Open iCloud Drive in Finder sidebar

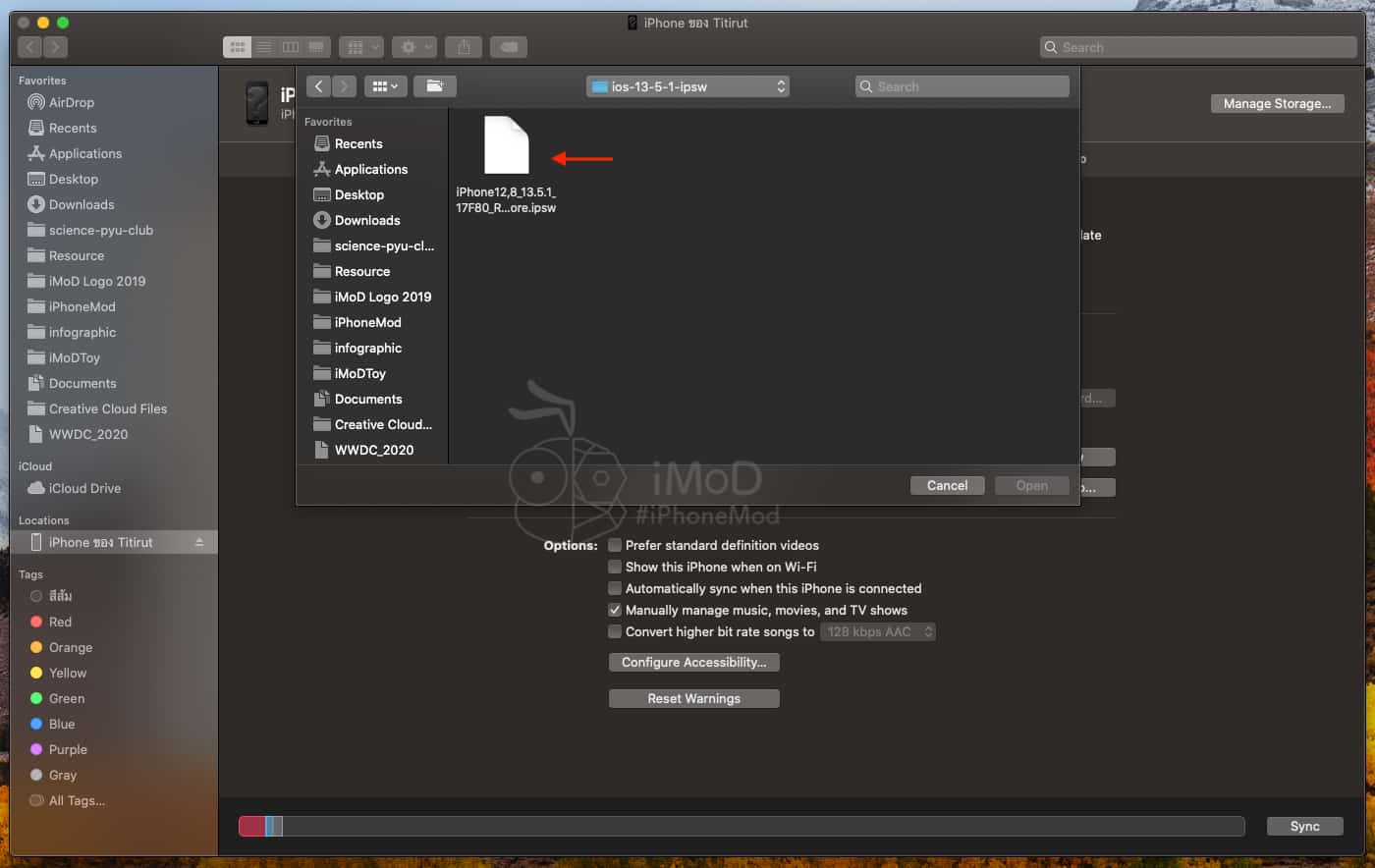[84, 488]
